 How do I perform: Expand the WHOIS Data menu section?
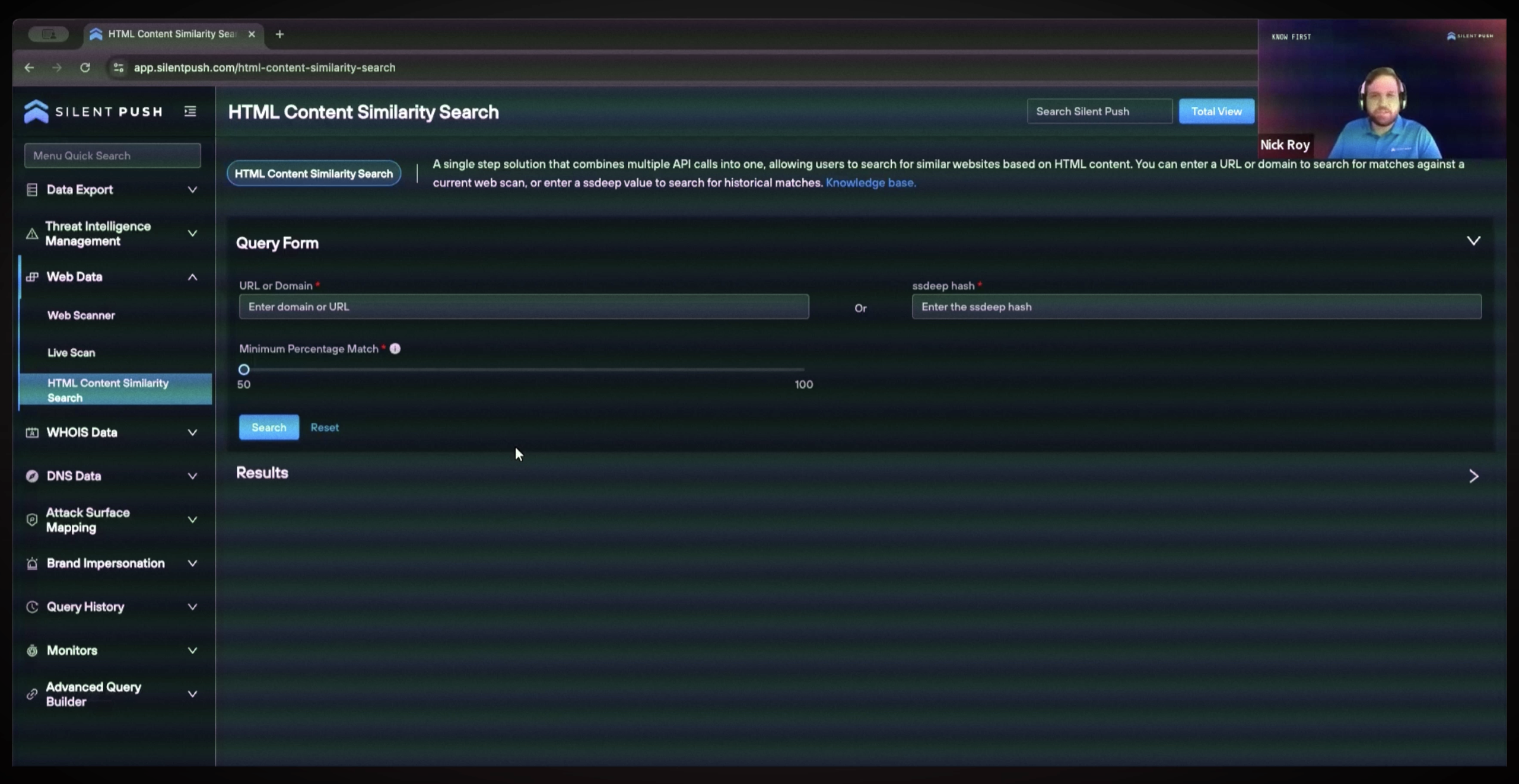pos(192,432)
